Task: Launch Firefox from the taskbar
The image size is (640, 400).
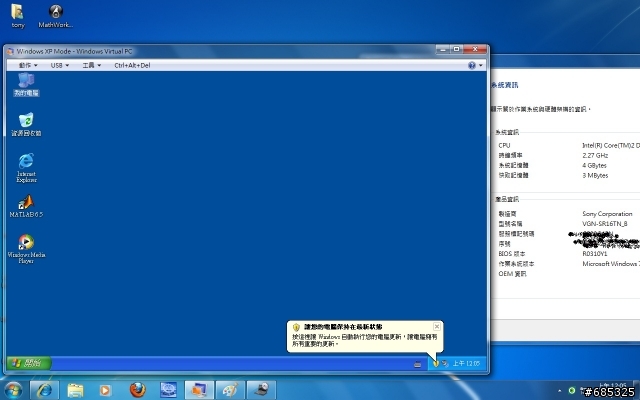Action: [138, 390]
